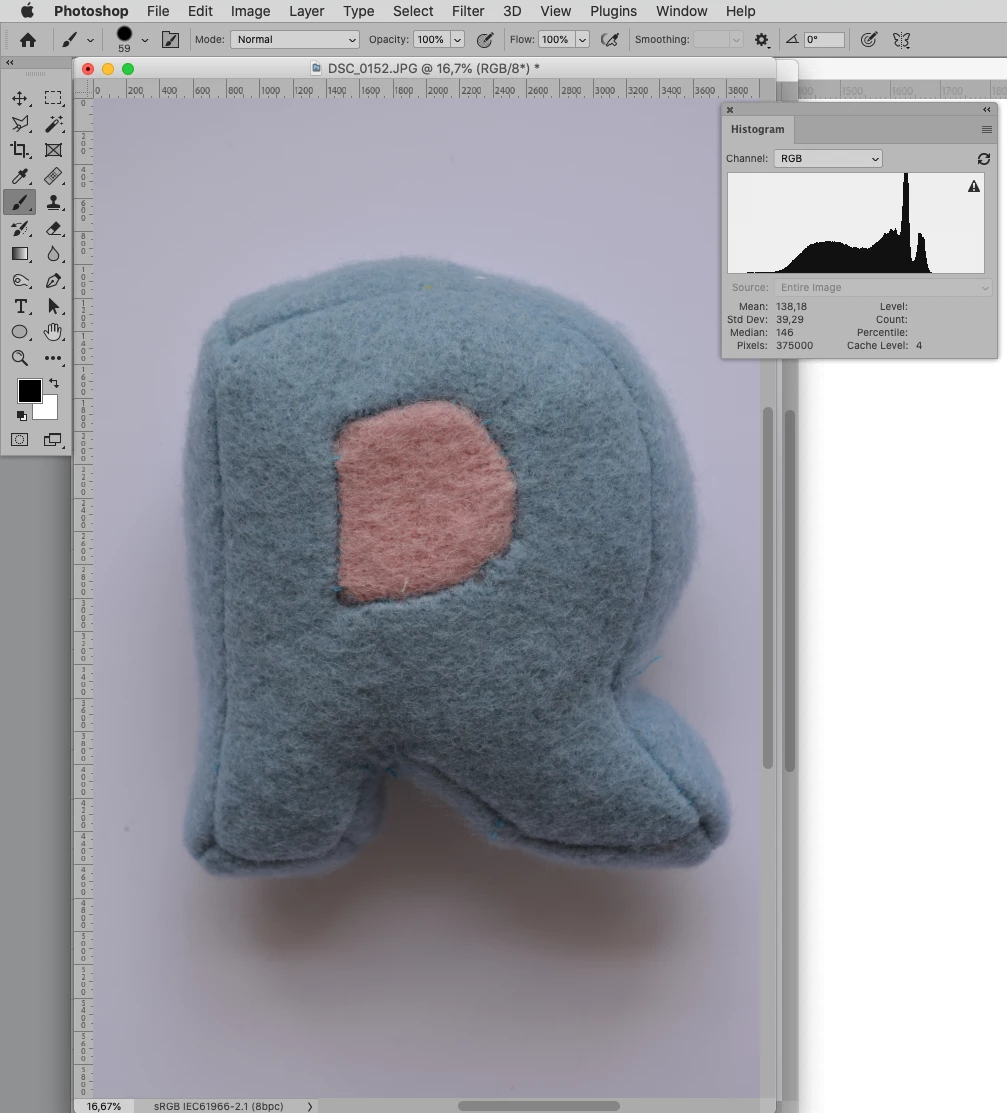Image resolution: width=1007 pixels, height=1113 pixels.
Task: Select the Zoom tool
Action: 20,358
